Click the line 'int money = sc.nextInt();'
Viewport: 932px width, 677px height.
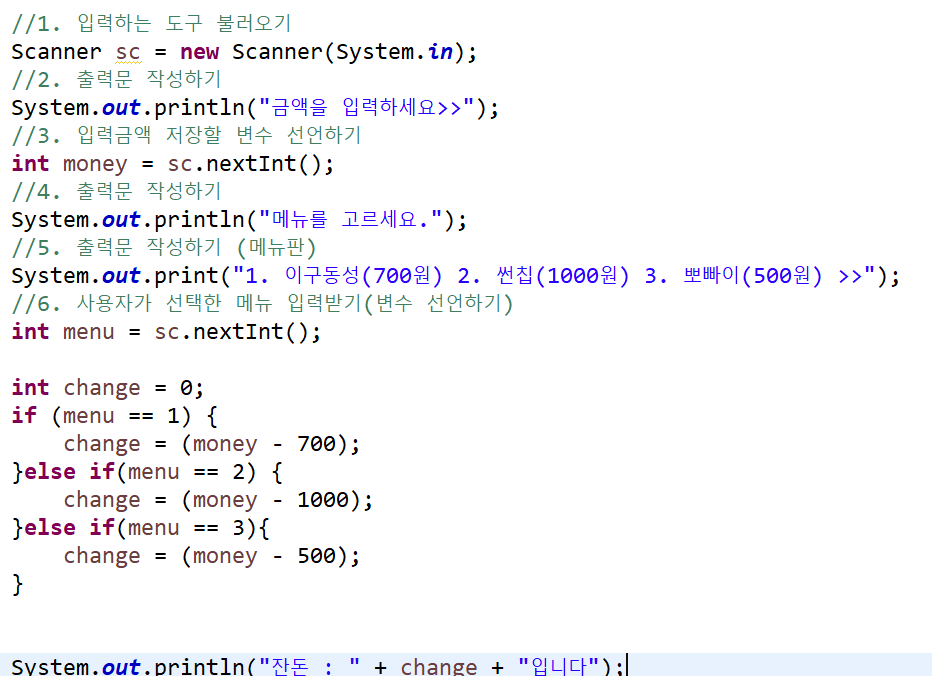(x=172, y=163)
